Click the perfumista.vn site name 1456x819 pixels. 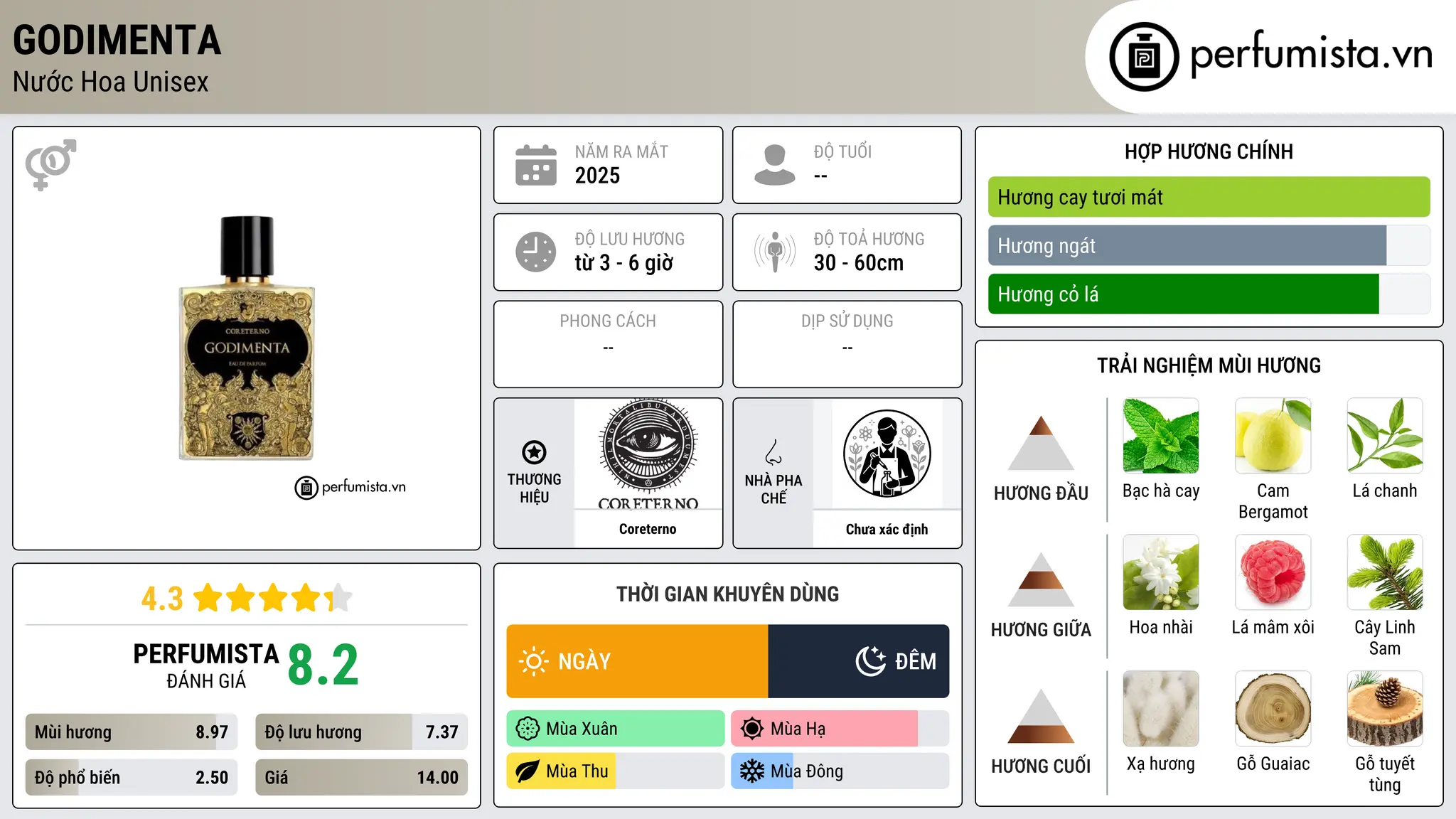pyautogui.click(x=1311, y=54)
